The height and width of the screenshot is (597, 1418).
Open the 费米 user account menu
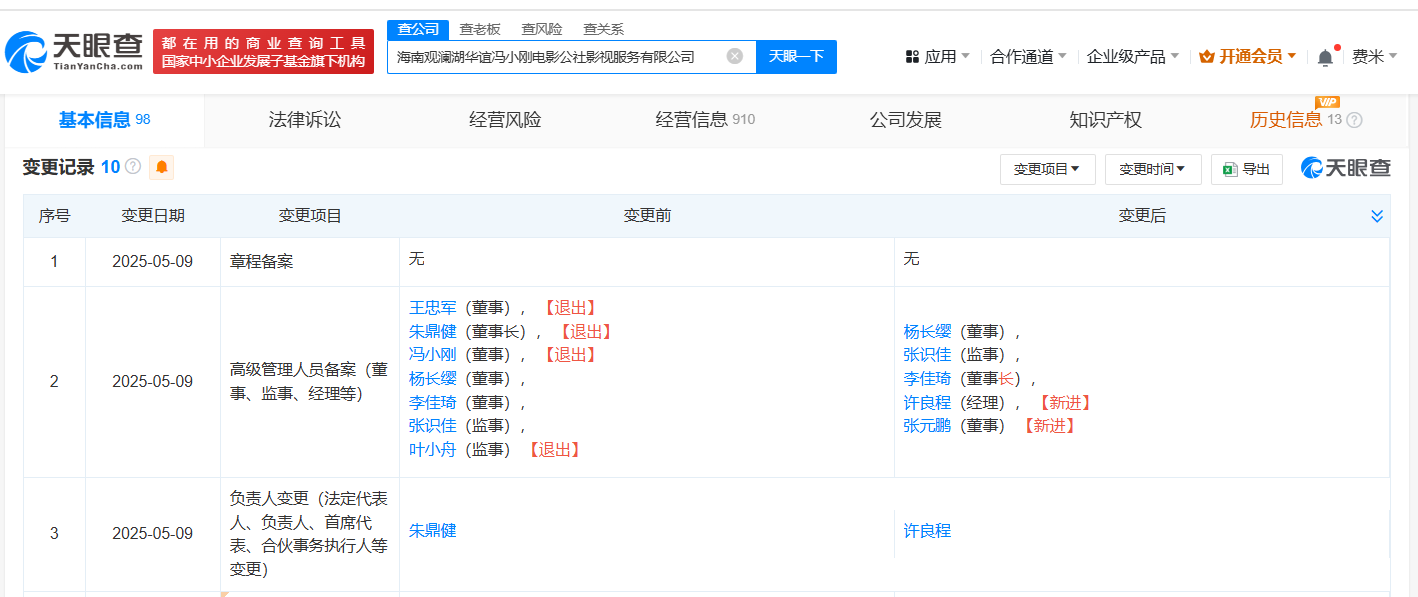pyautogui.click(x=1374, y=57)
